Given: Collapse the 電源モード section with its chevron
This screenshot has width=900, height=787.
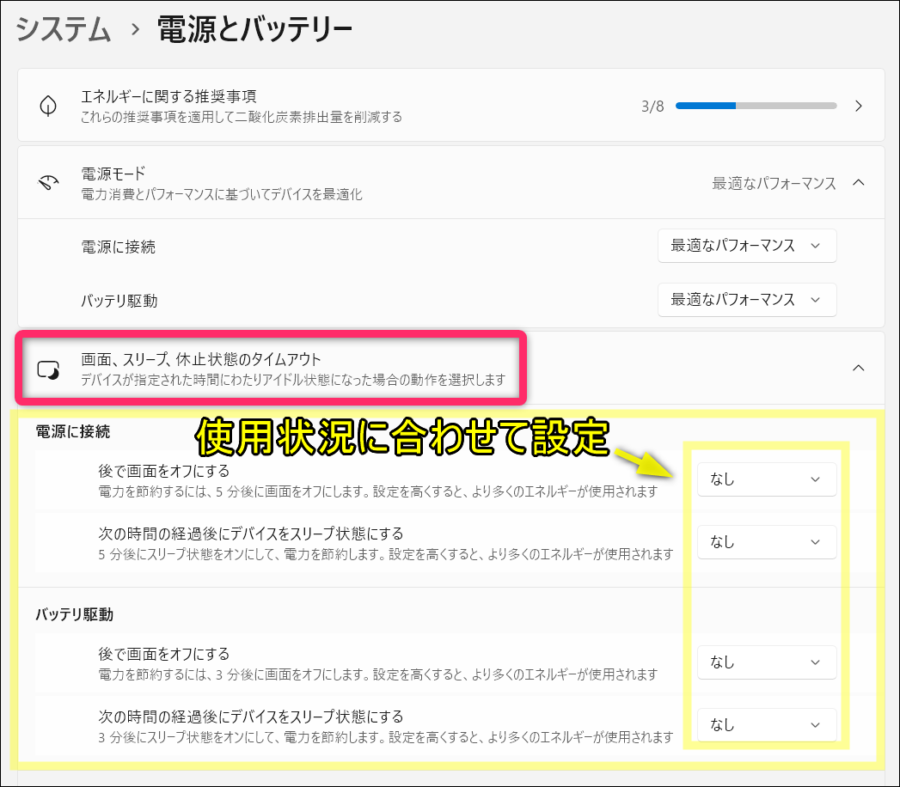Looking at the screenshot, I should [858, 183].
